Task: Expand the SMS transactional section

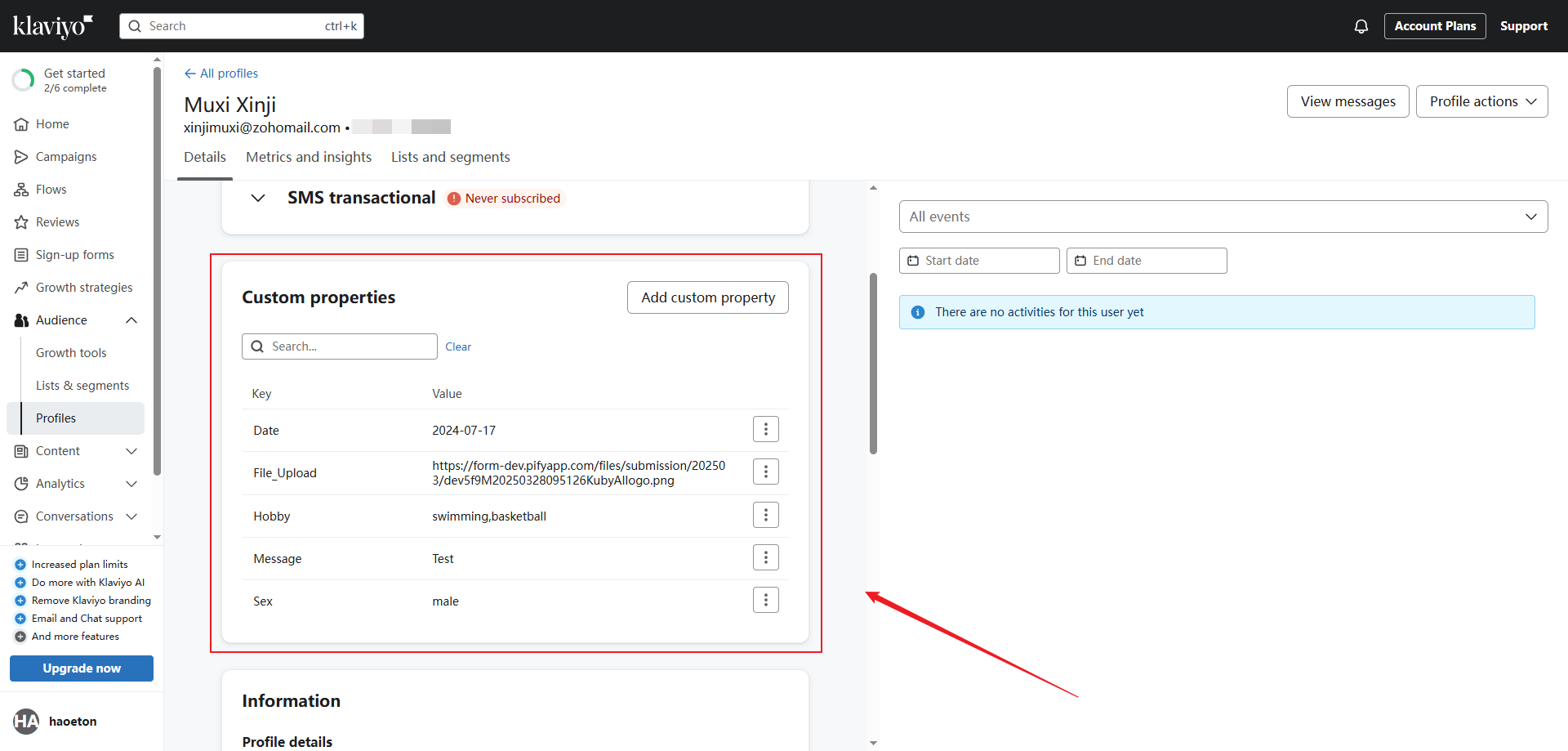Action: [258, 198]
